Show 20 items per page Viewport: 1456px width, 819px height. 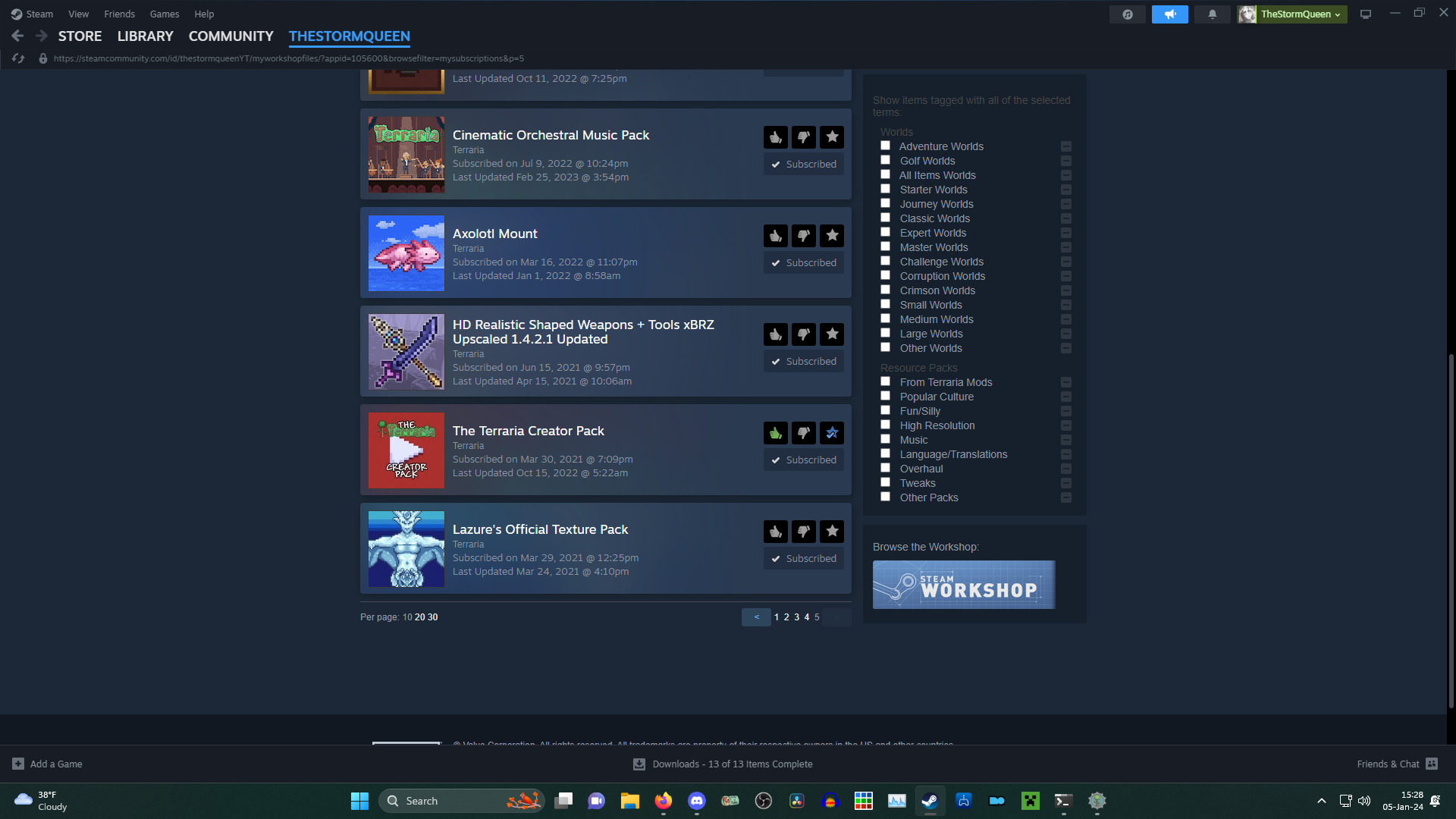click(x=419, y=617)
